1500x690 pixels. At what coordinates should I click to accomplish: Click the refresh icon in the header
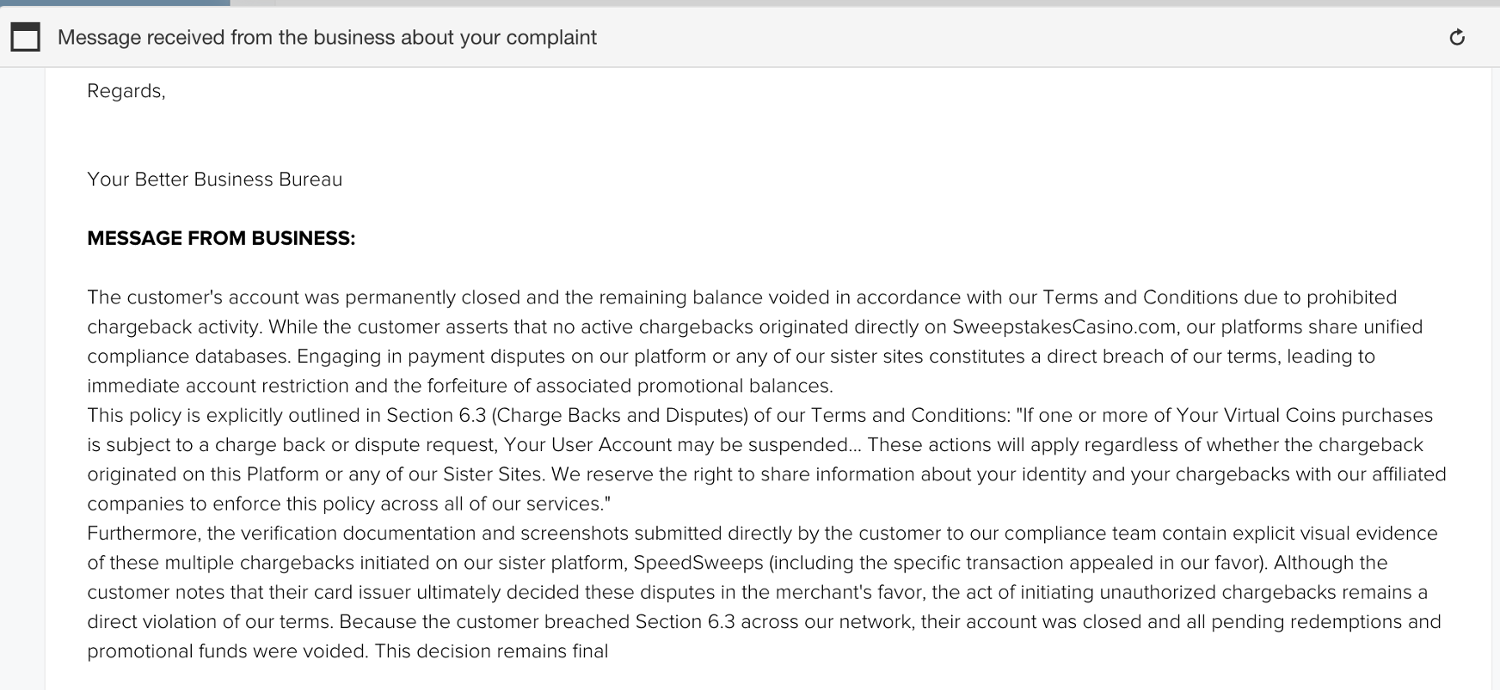(x=1457, y=38)
